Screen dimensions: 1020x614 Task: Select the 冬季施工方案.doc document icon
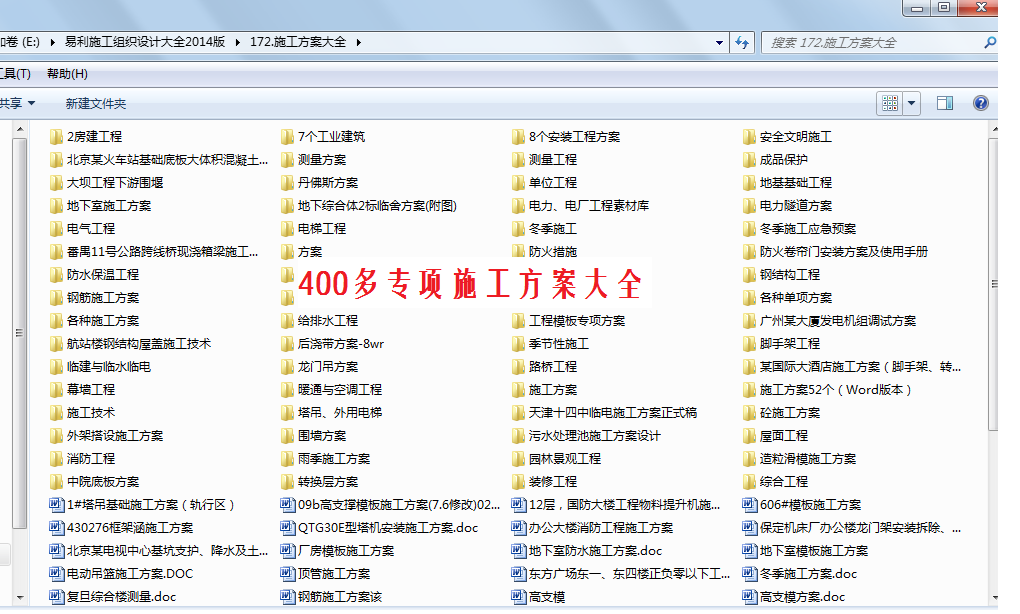[x=750, y=574]
